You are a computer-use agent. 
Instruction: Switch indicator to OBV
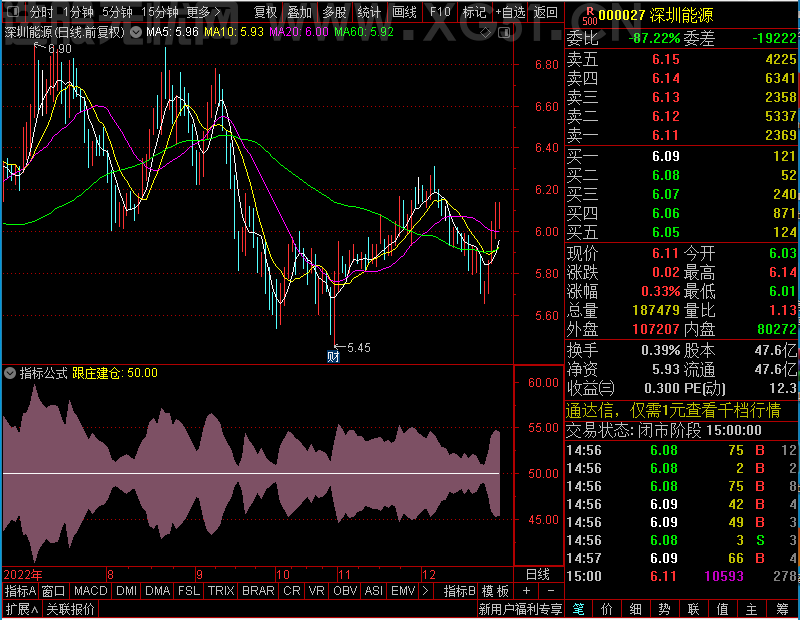click(345, 591)
